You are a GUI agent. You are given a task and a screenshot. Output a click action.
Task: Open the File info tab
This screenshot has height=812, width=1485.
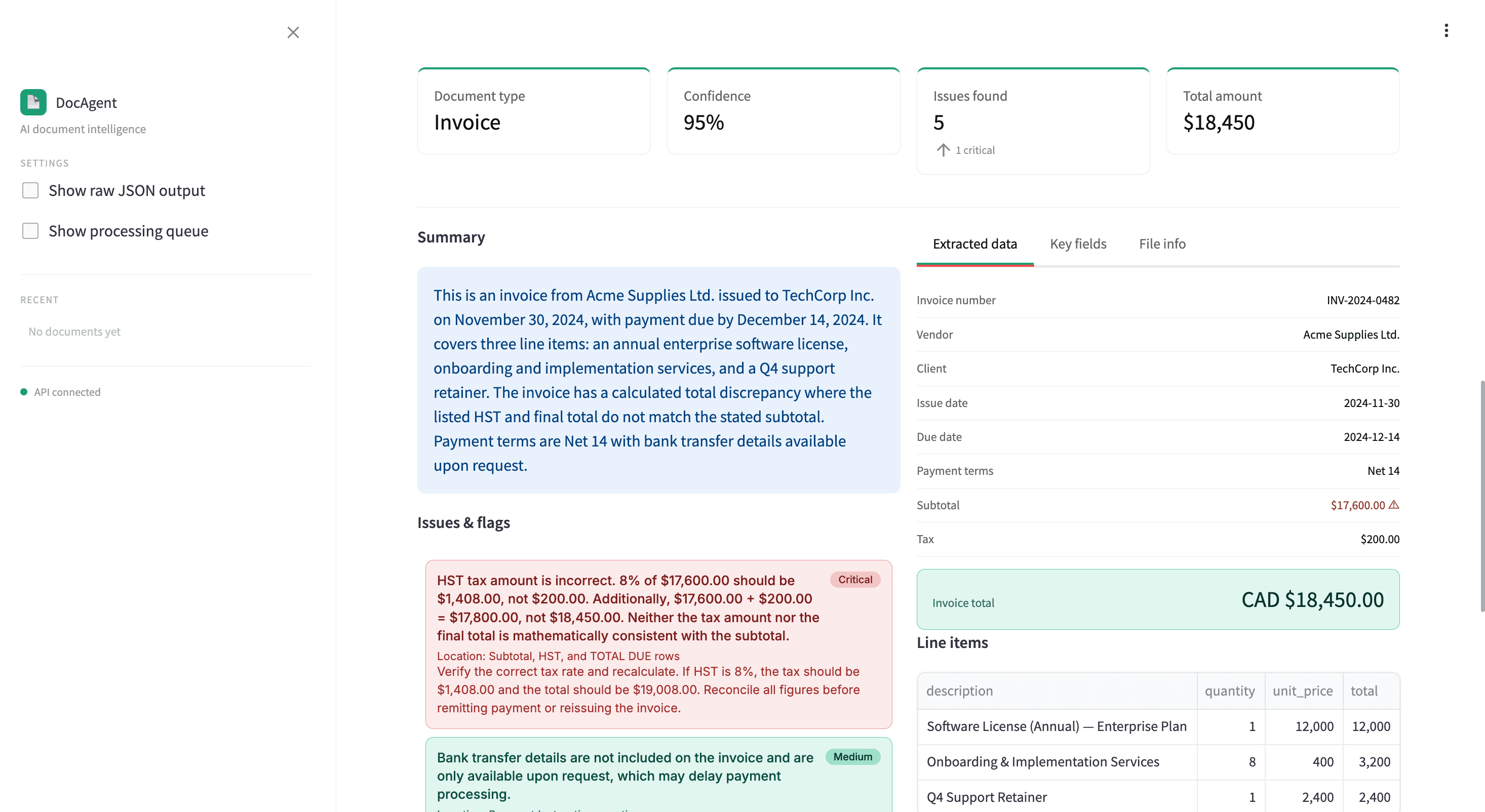pyautogui.click(x=1162, y=244)
